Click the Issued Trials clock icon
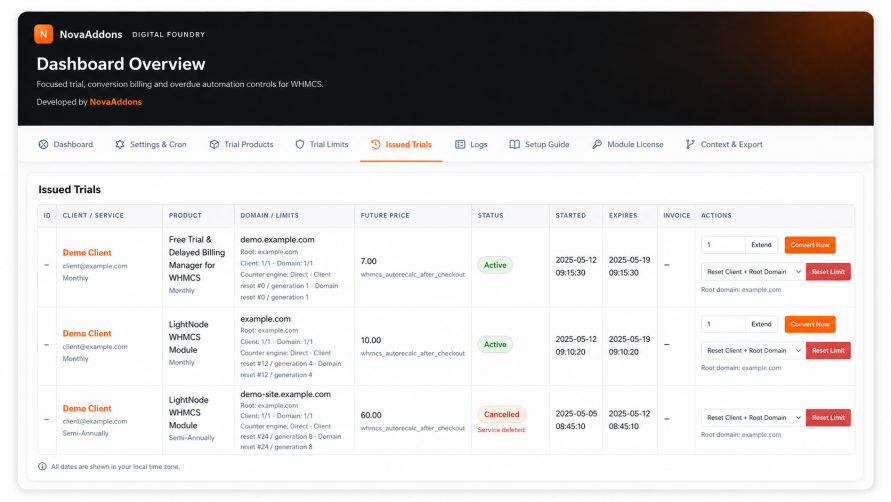The height and width of the screenshot is (502, 891). (376, 144)
